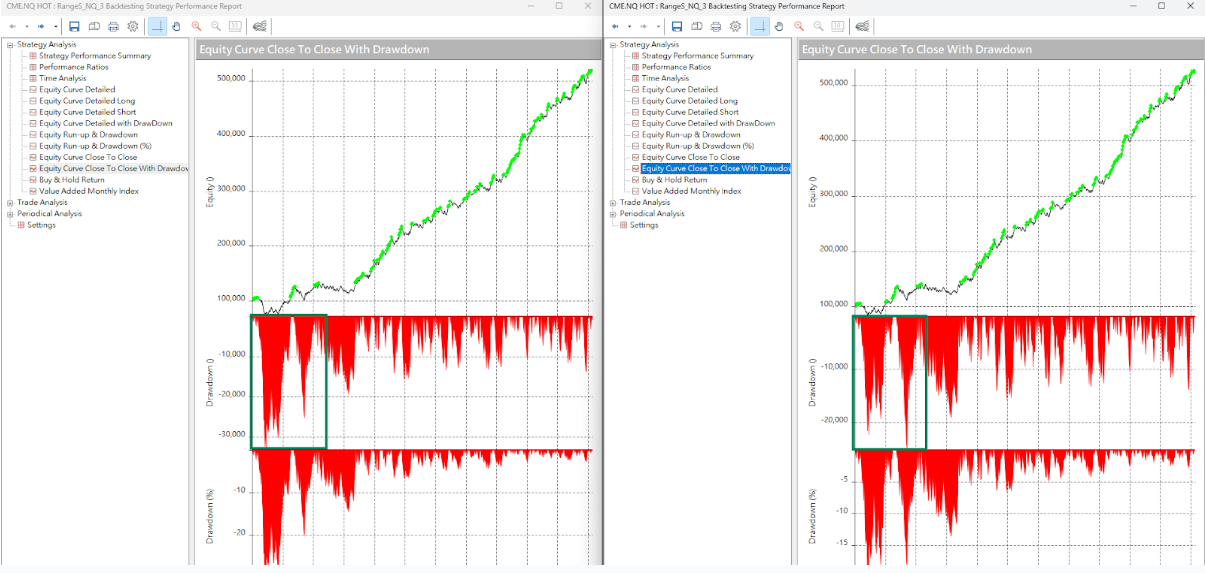Select Time Analysis in the right window tree
The image size is (1205, 573).
point(665,78)
